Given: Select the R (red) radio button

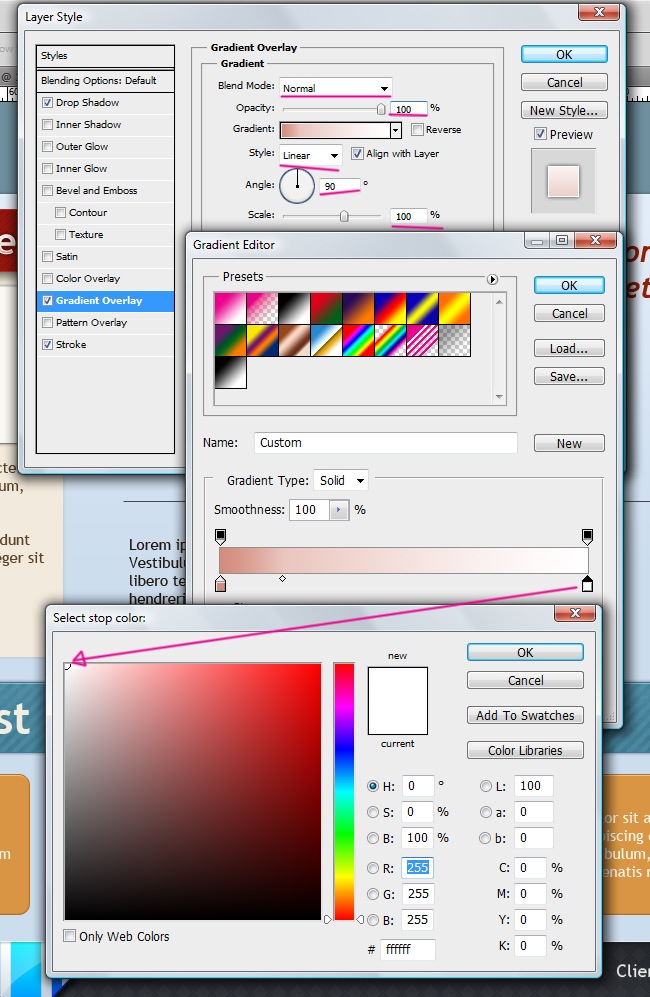Looking at the screenshot, I should pyautogui.click(x=374, y=868).
